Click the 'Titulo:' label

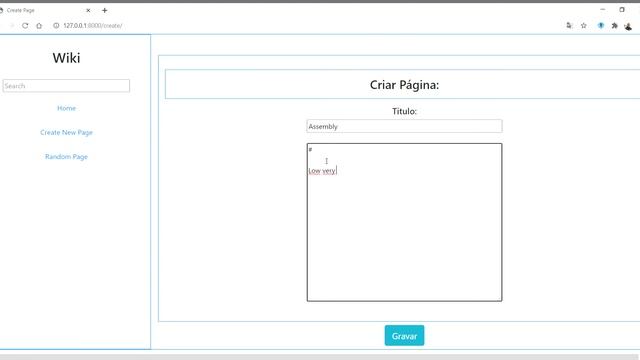coord(404,111)
